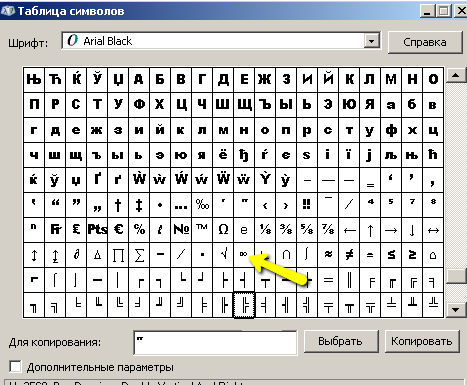Click the Копировать copy button
Viewport: 467px width, 385px height.
(422, 341)
